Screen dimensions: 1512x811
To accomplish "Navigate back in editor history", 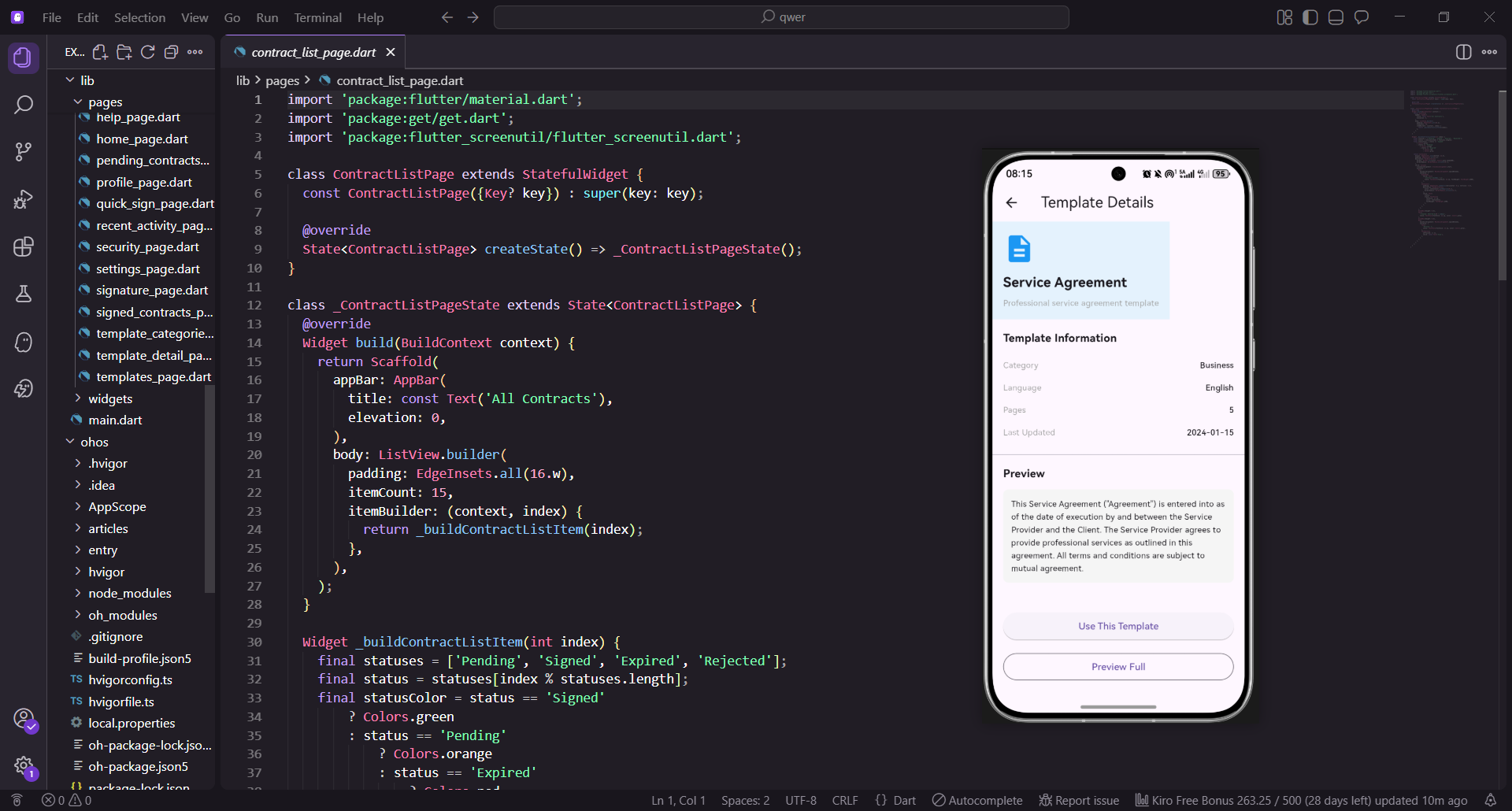I will pos(447,17).
